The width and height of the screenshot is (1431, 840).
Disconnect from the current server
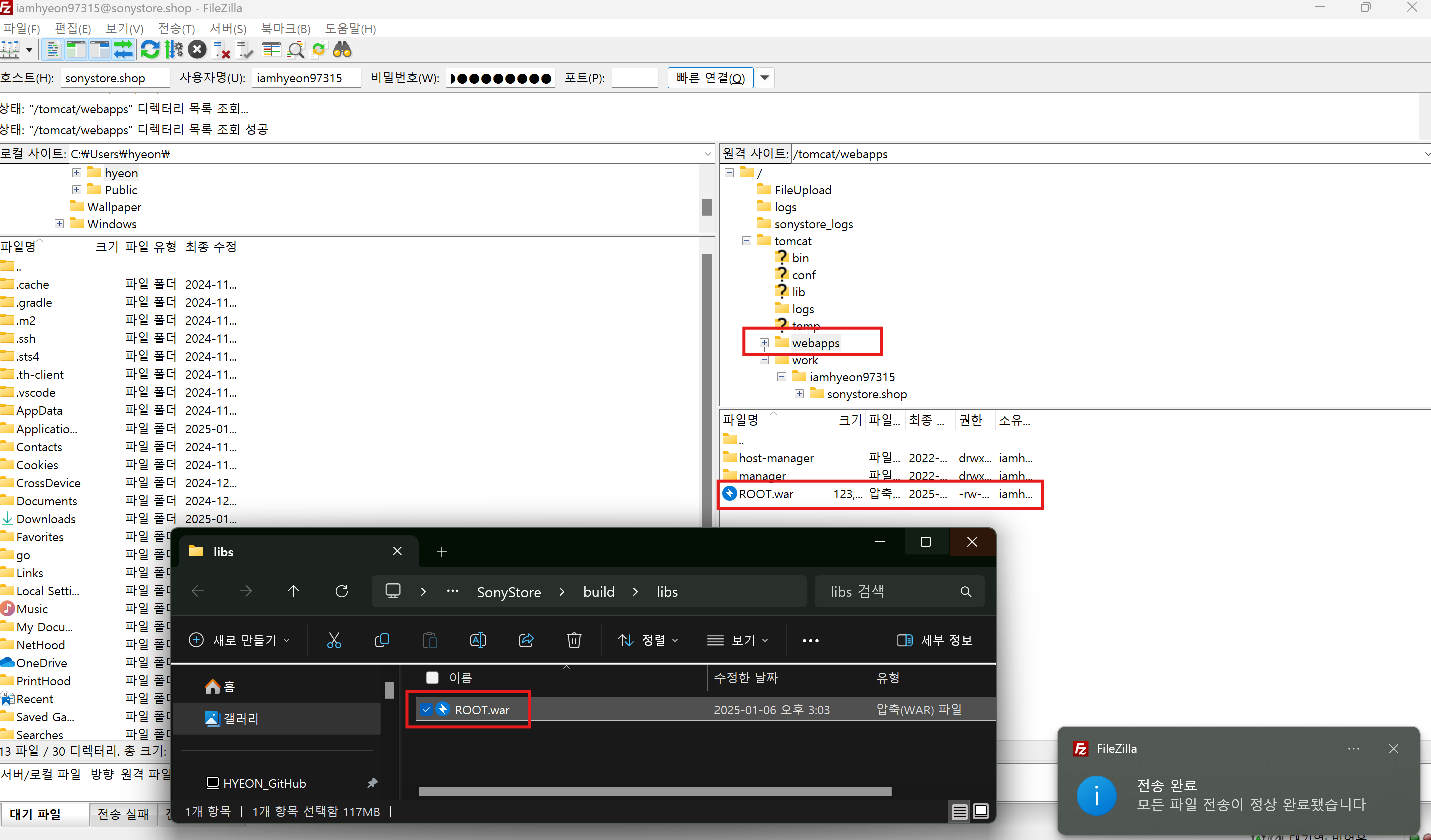coord(221,50)
